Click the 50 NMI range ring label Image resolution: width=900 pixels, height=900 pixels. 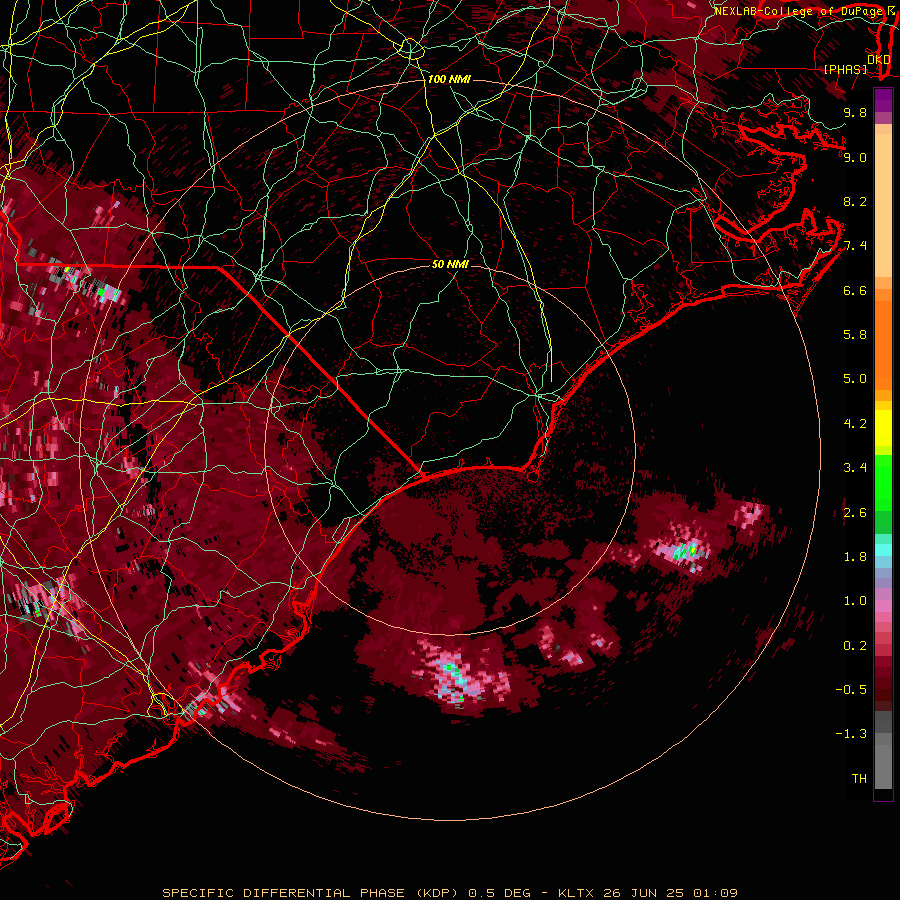[450, 264]
